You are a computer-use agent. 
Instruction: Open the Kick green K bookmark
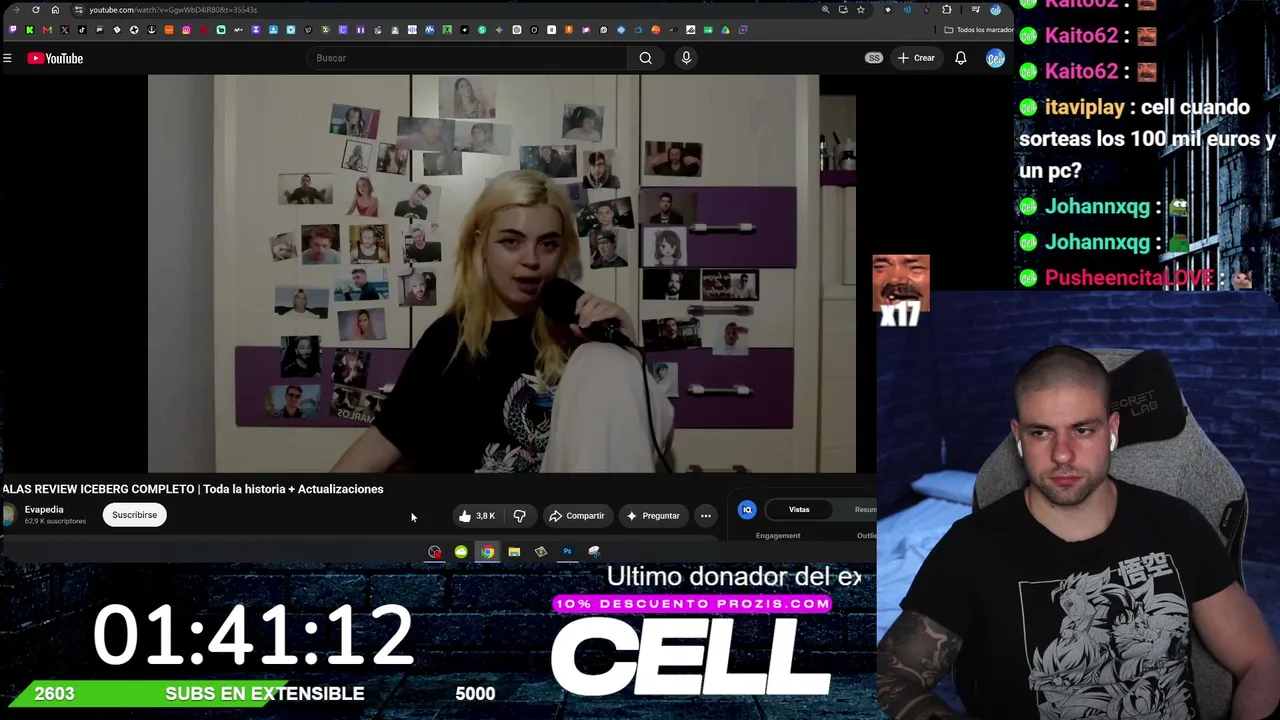[x=29, y=30]
